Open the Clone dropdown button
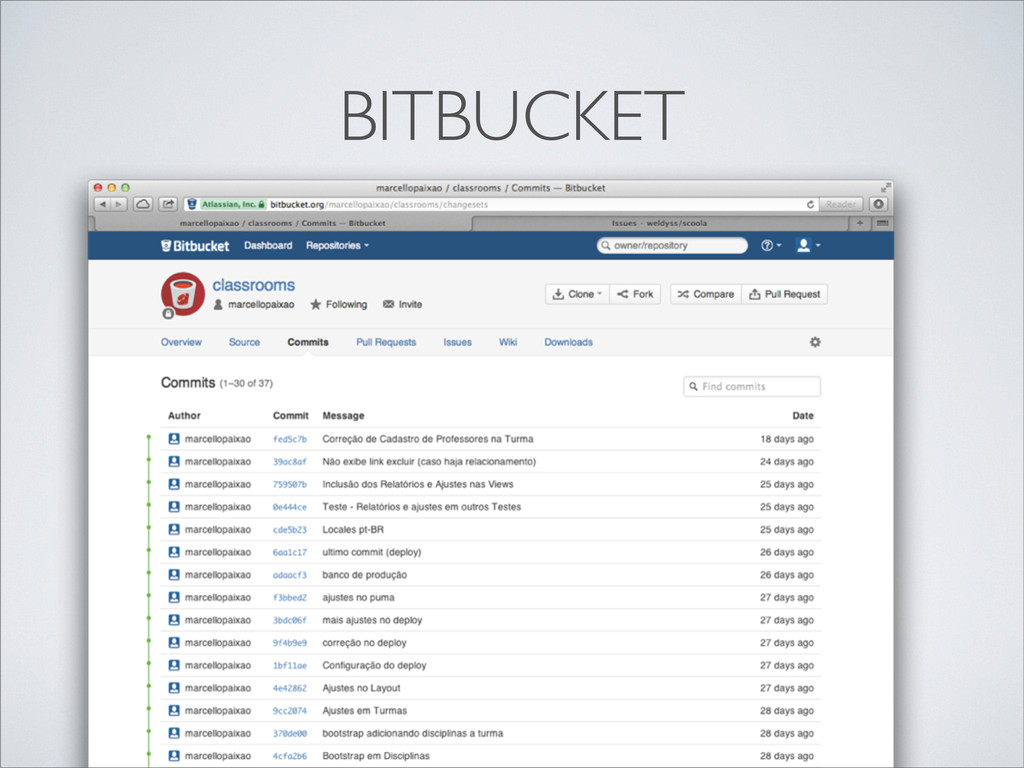The width and height of the screenshot is (1024, 768). pyautogui.click(x=577, y=295)
